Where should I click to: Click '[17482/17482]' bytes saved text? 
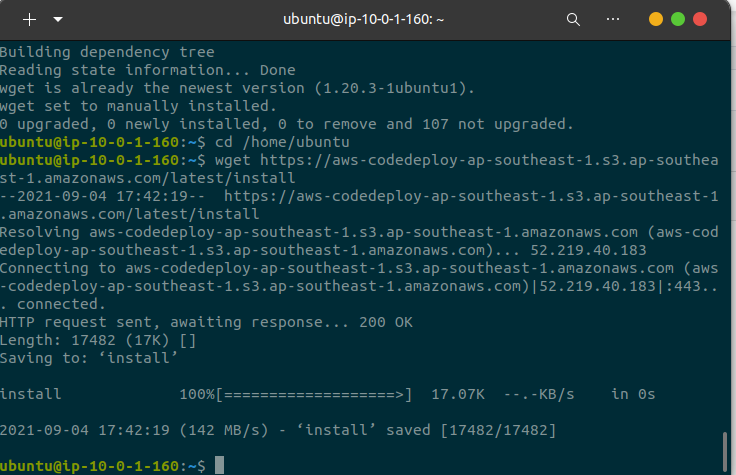point(498,430)
